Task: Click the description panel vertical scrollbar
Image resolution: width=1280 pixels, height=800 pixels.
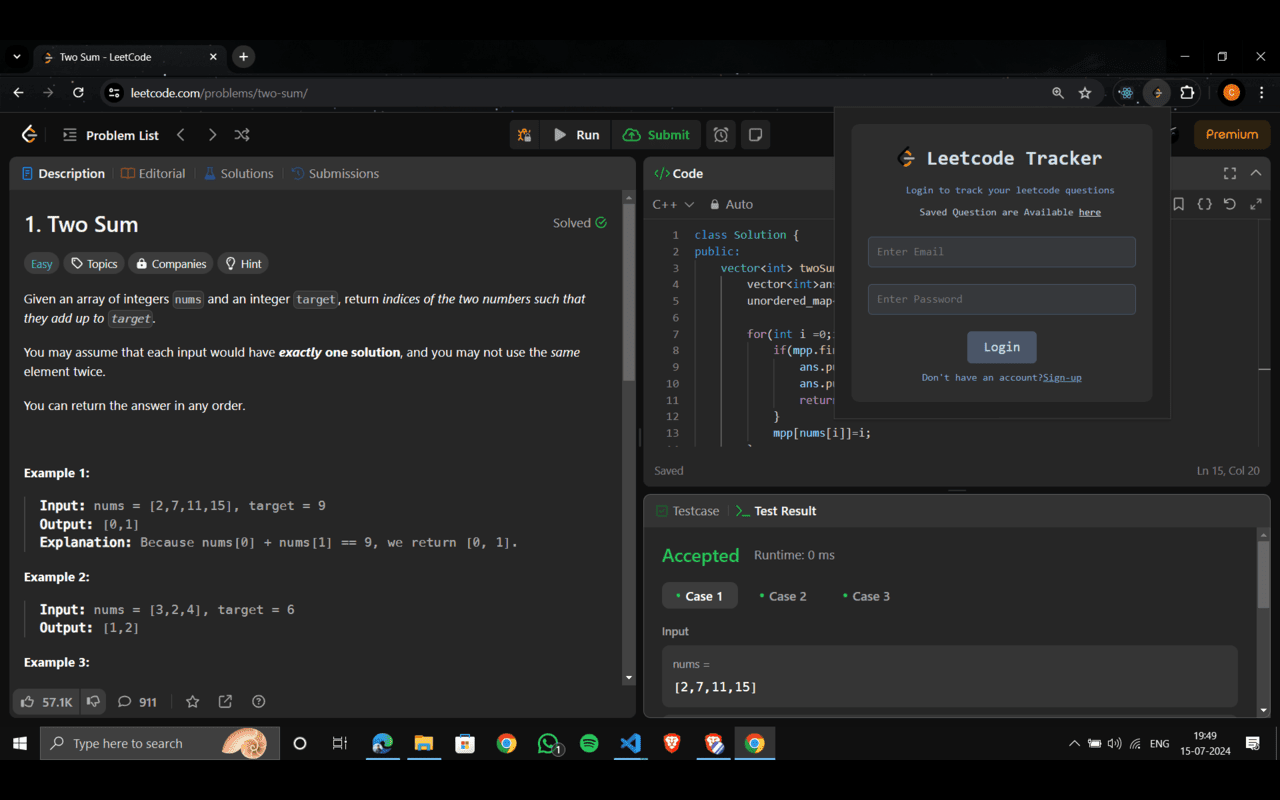Action: (629, 292)
